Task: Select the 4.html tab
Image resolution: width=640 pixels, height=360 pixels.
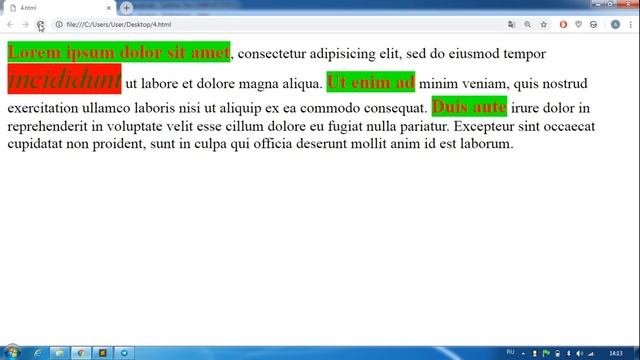Action: (x=60, y=8)
